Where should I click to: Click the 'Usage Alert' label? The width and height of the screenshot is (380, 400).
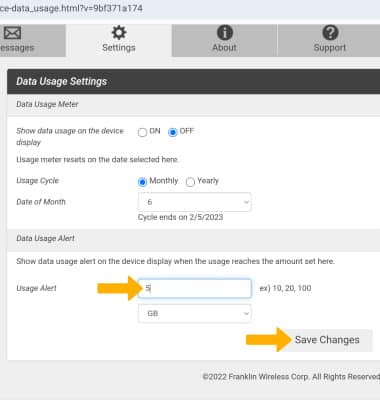tap(36, 288)
